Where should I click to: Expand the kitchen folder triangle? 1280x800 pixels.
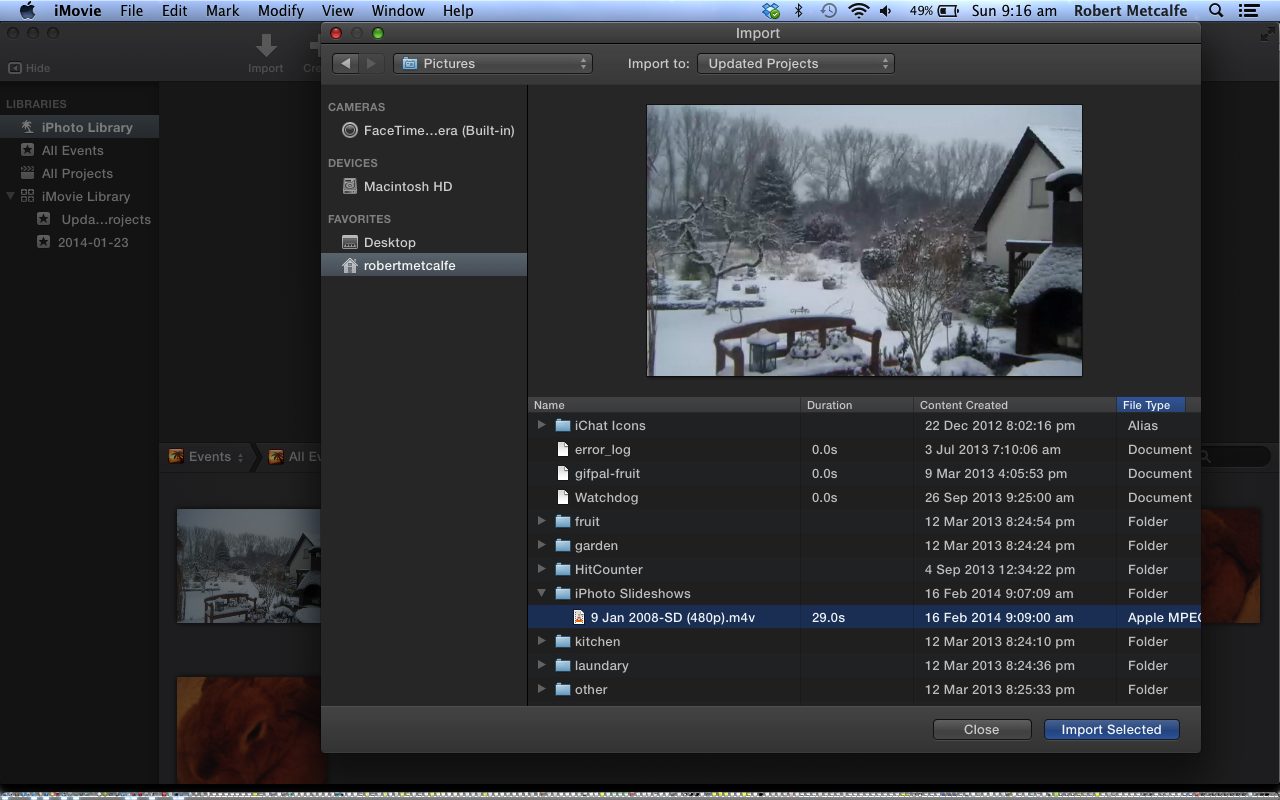click(542, 641)
